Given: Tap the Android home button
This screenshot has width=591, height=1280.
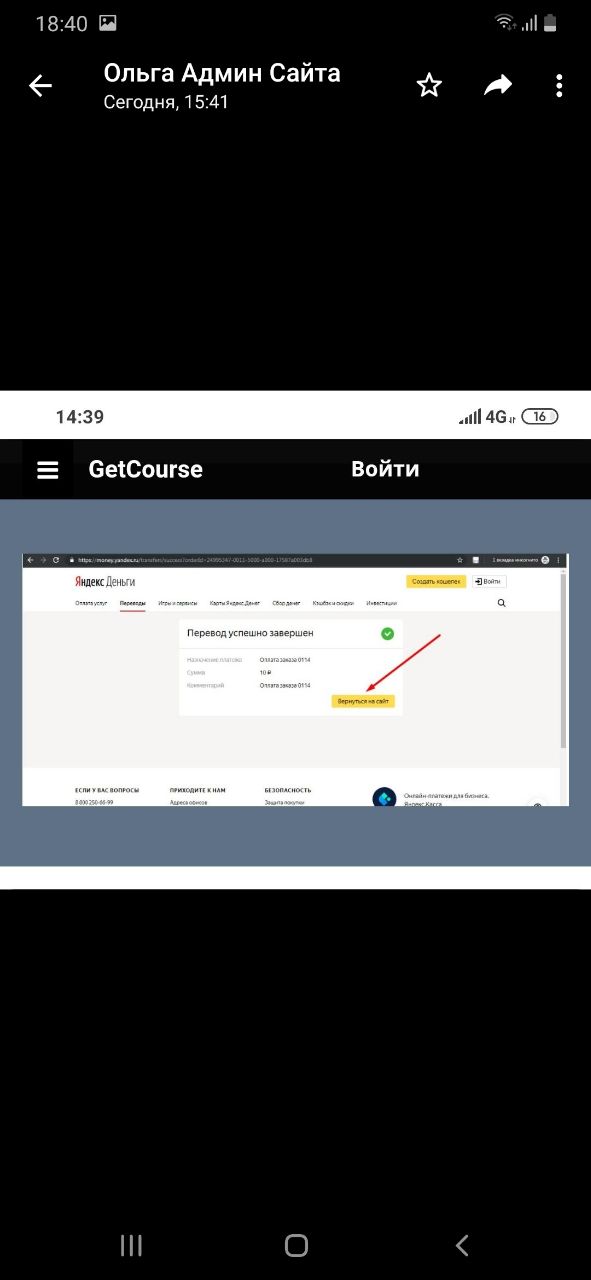Looking at the screenshot, I should click(296, 1245).
